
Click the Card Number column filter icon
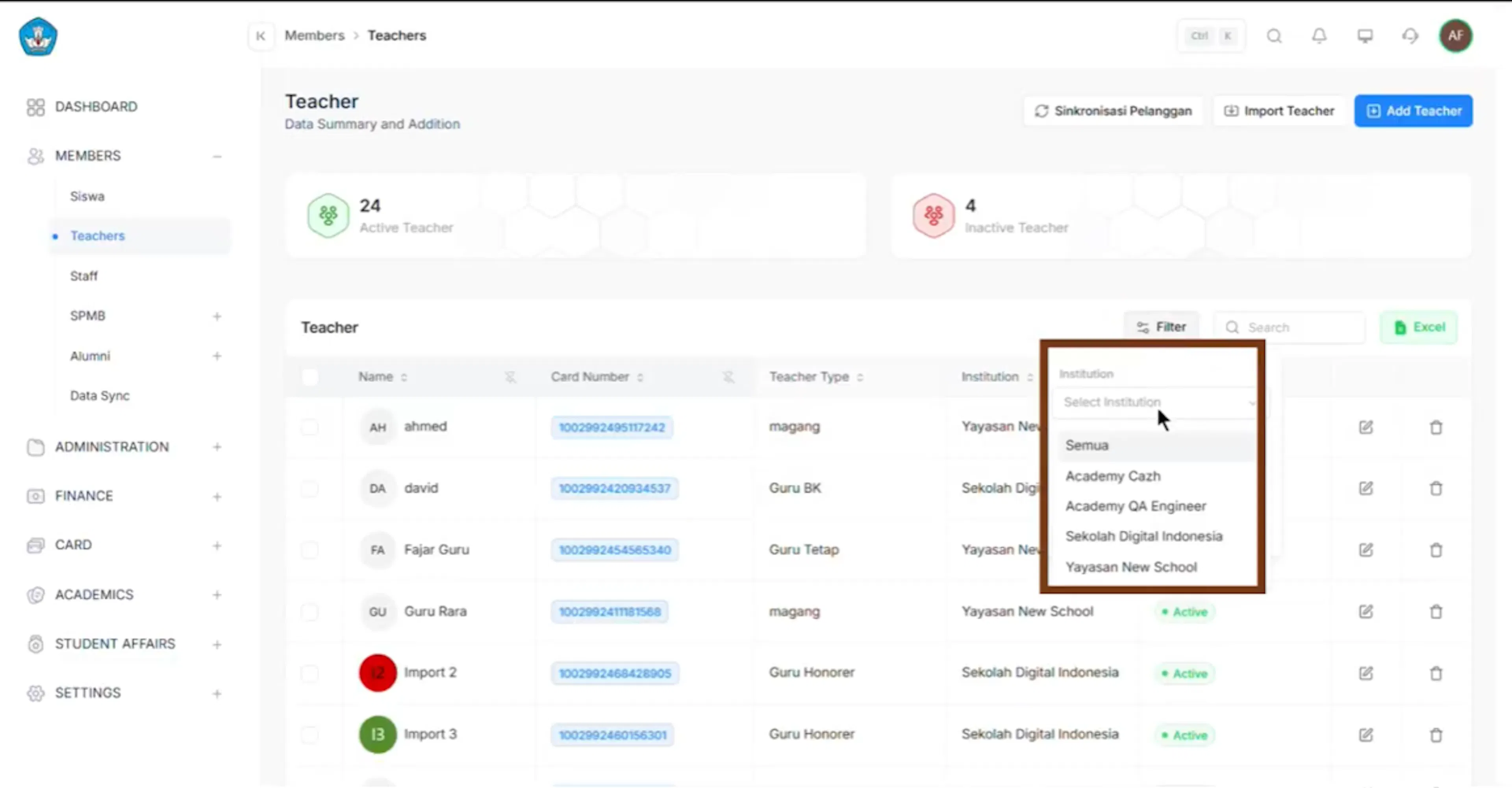click(x=728, y=377)
